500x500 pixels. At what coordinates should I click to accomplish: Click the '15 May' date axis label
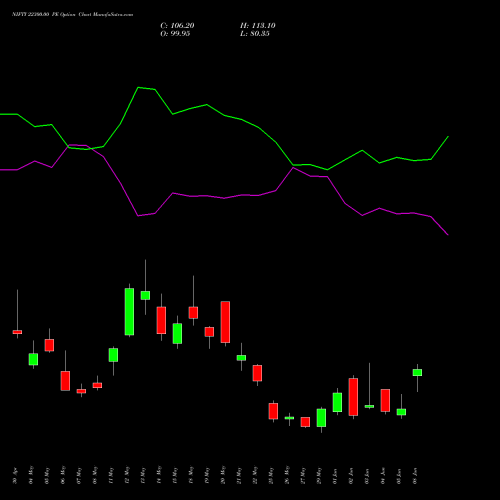pyautogui.click(x=175, y=475)
